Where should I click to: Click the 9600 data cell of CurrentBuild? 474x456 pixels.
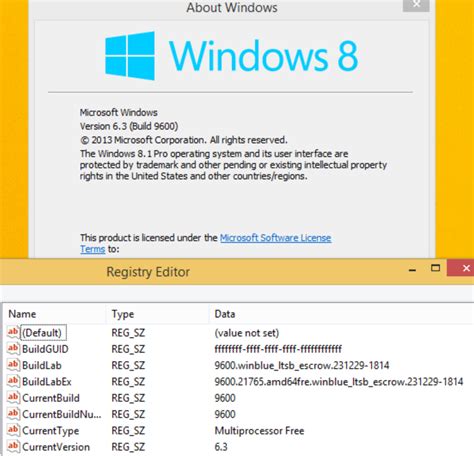coord(225,398)
